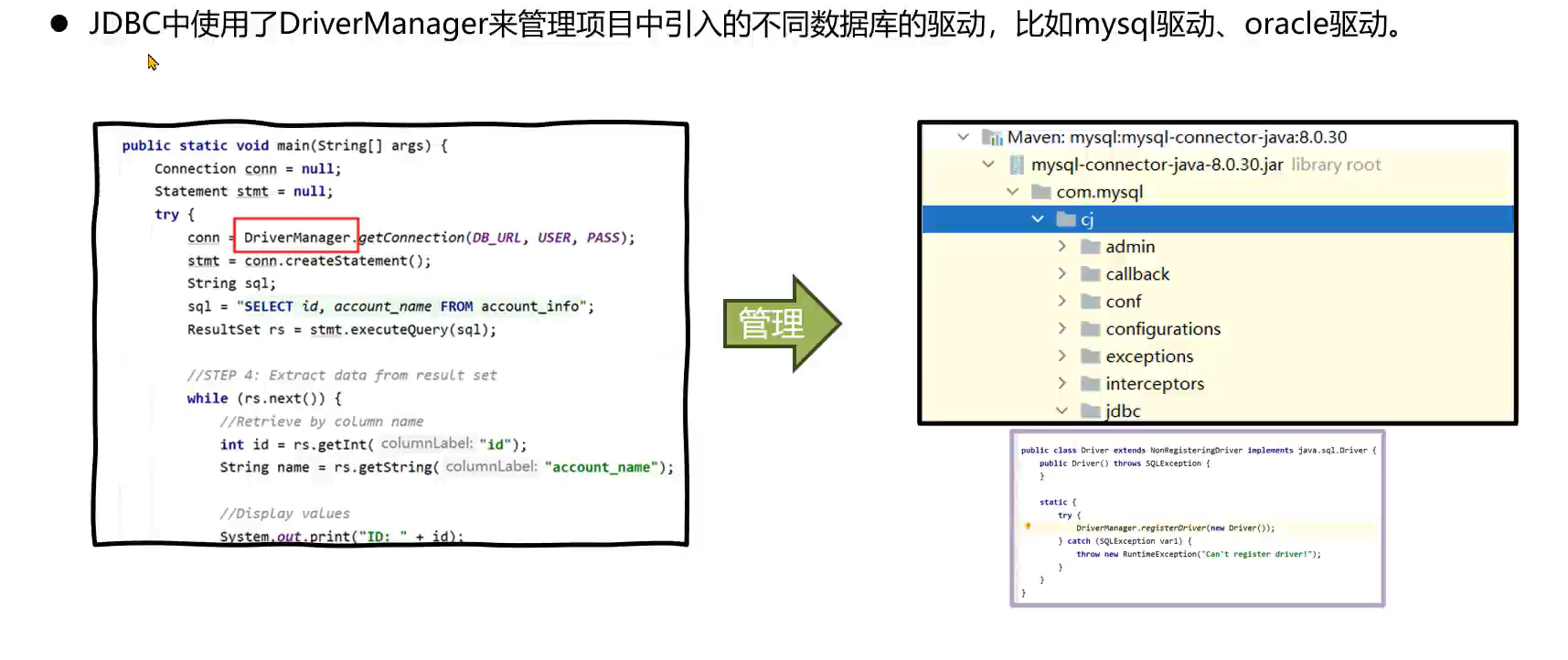Click 'DriverManager.registerDriver(new Driver())' in small snippet
Viewport: 1568px width, 660px height.
1175,528
